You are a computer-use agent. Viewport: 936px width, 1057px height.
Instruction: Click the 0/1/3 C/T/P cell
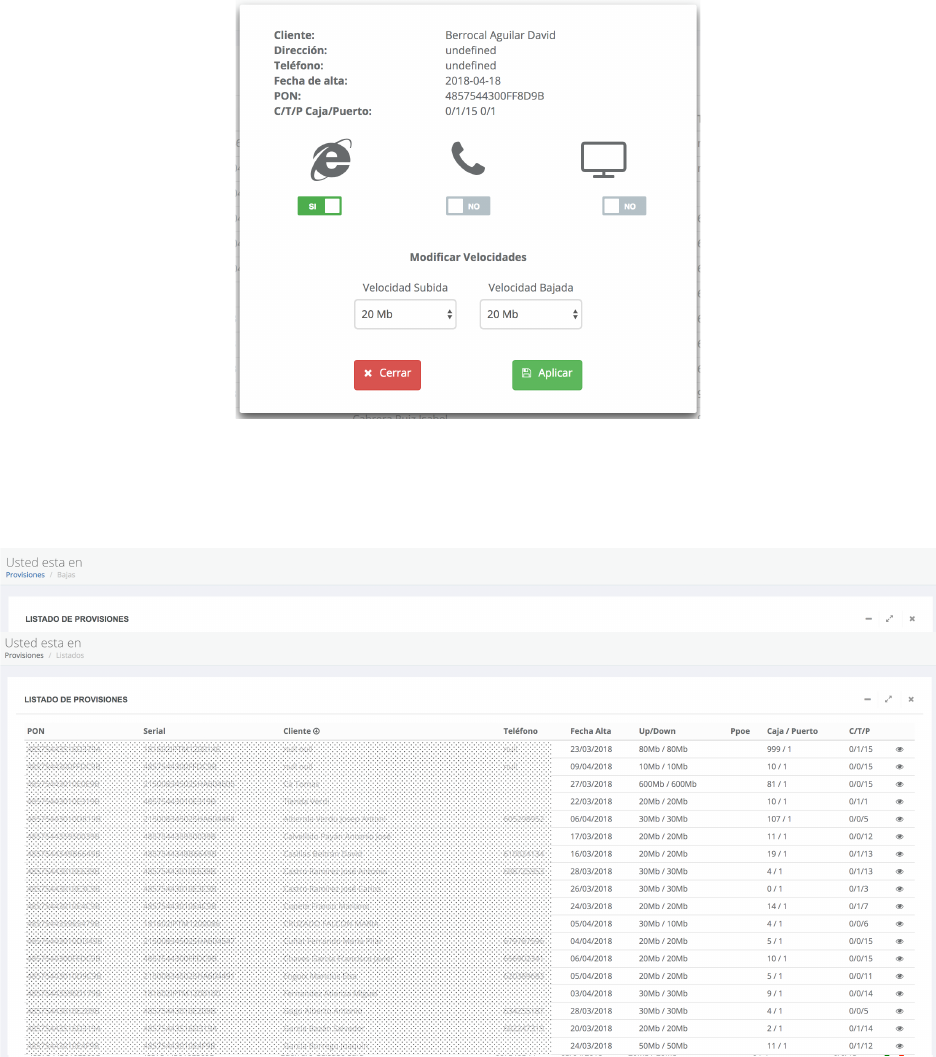(859, 888)
